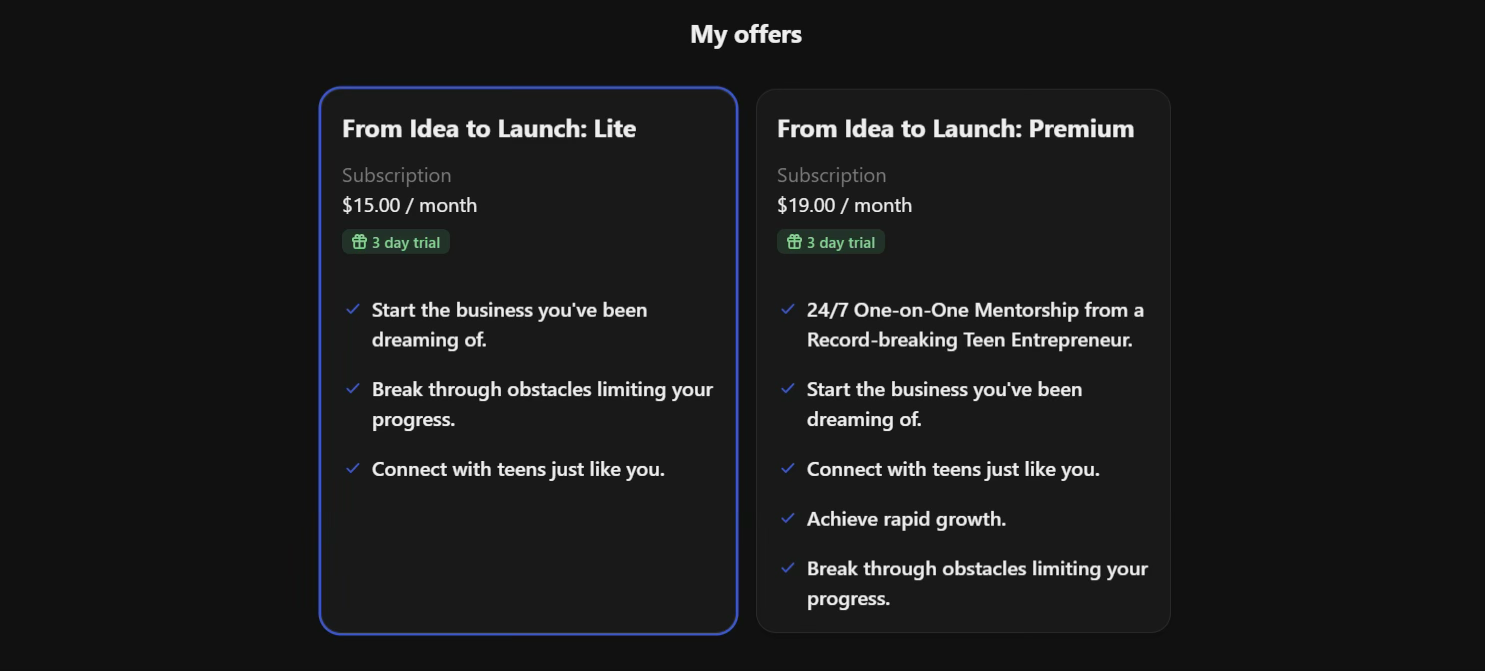Click the 'Subscription' label under the Premium title

(x=831, y=175)
